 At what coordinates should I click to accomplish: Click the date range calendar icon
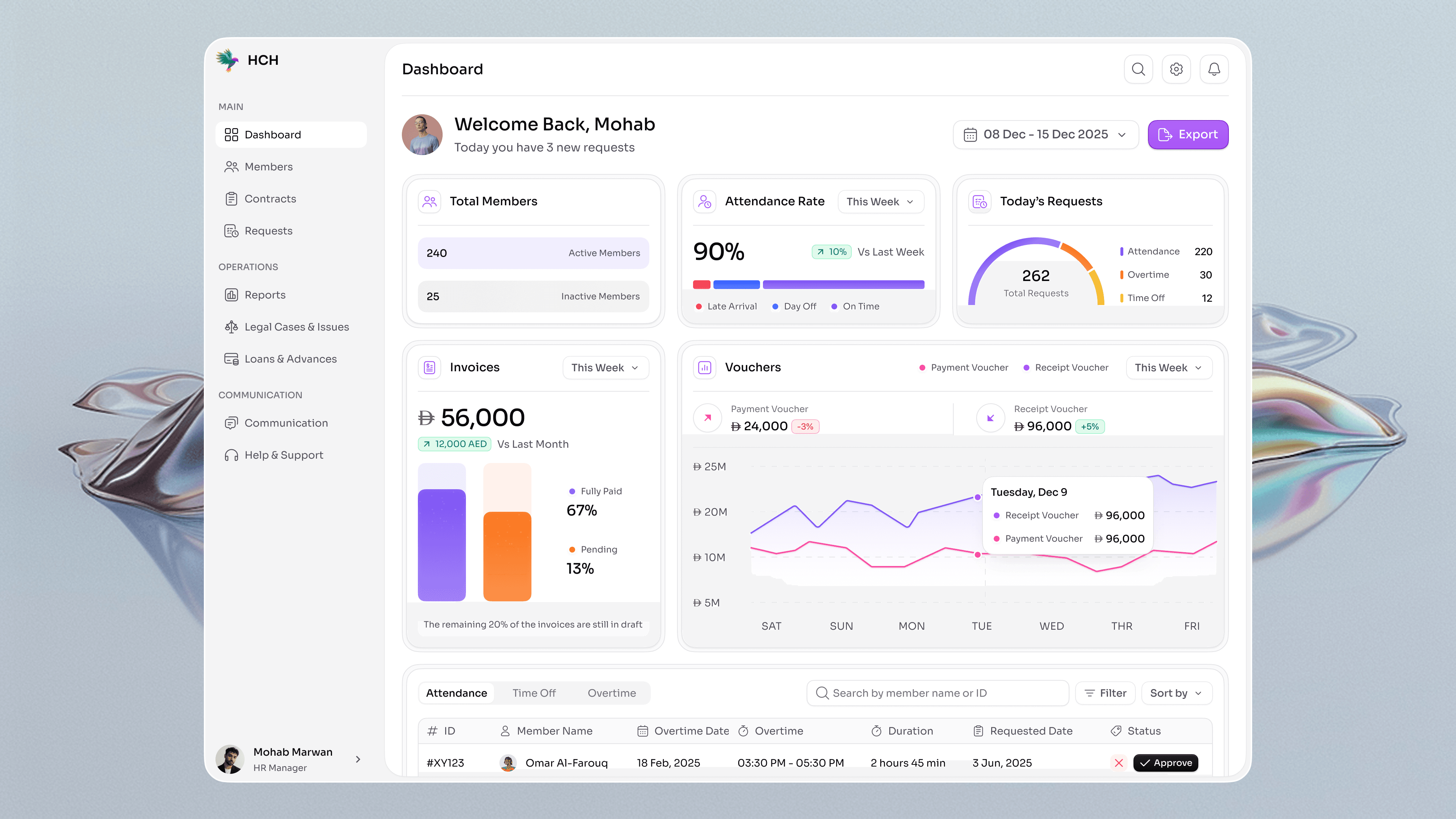click(x=970, y=135)
